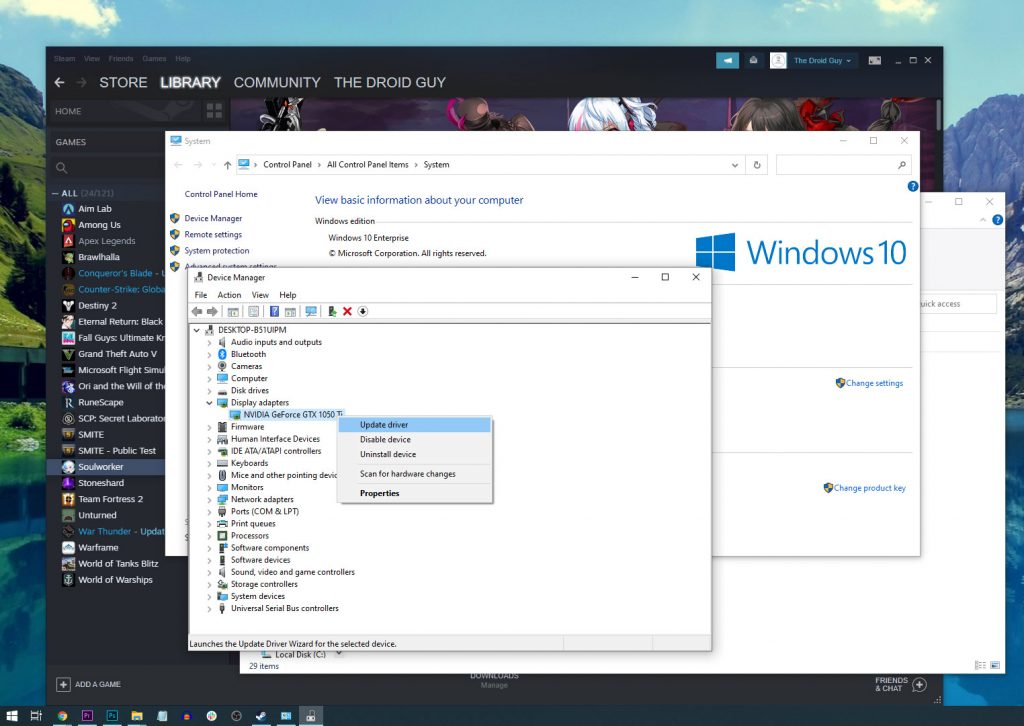Select the NVIDIA GeForce GTX 1050 Ti device
This screenshot has width=1024, height=726.
(x=287, y=415)
